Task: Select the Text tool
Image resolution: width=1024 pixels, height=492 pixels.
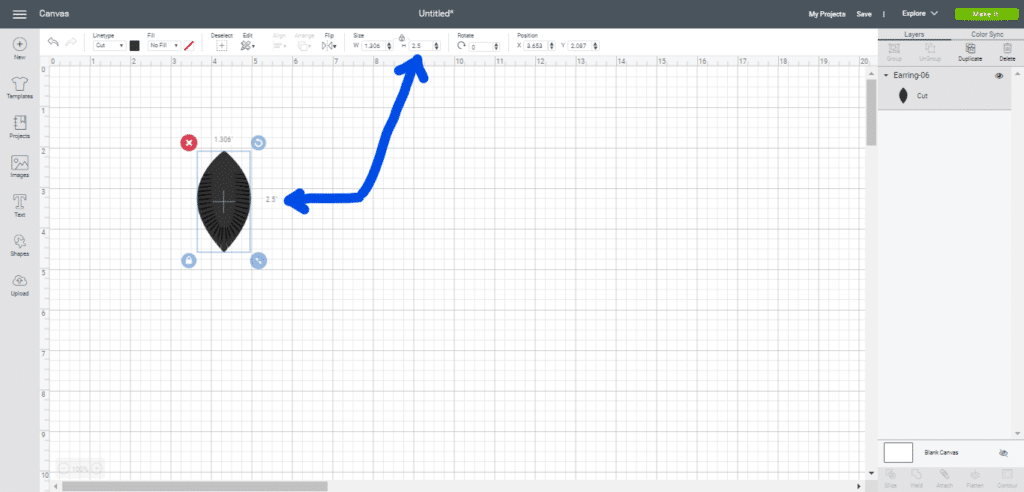Action: click(x=19, y=203)
